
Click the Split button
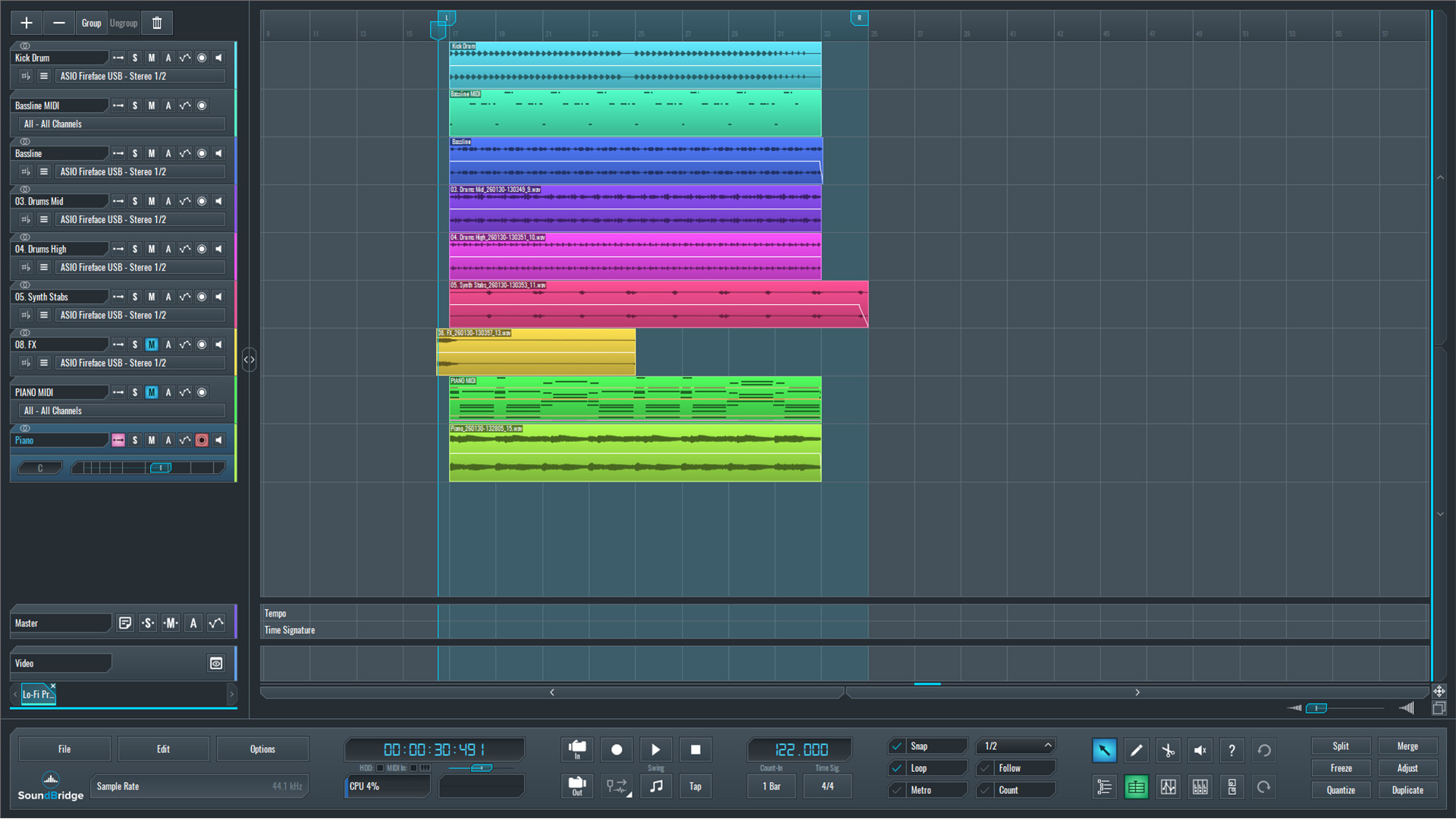click(x=1341, y=746)
